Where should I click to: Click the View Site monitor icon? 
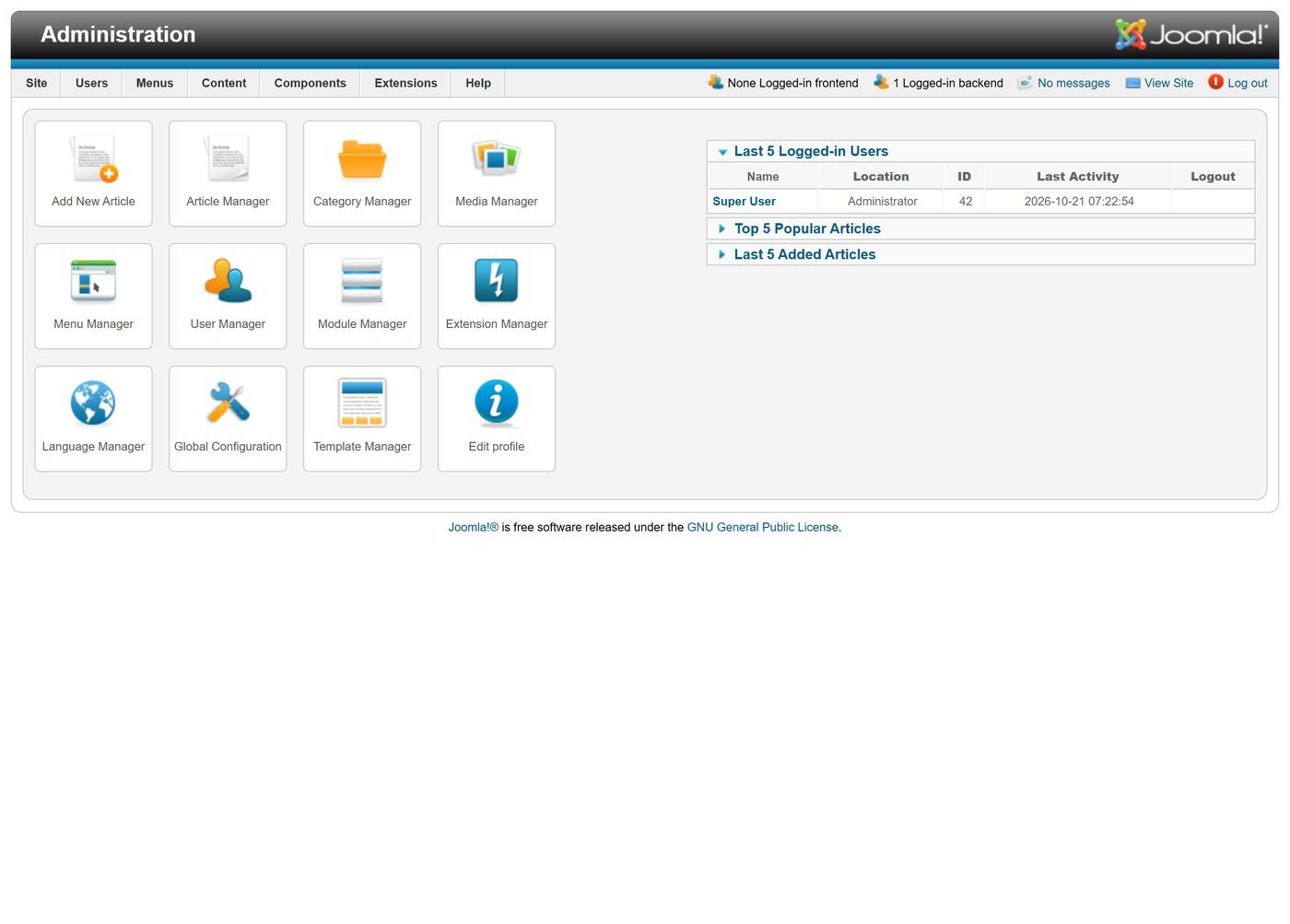(1133, 83)
